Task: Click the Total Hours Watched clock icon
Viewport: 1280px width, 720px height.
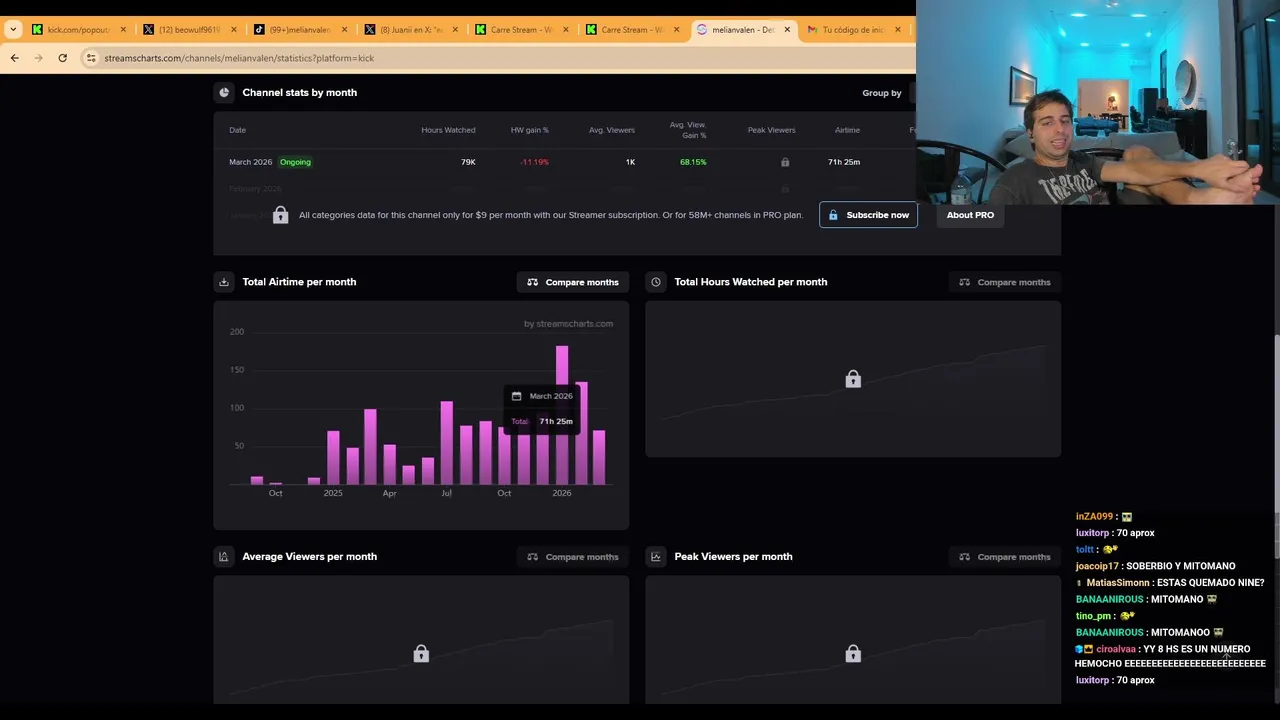Action: click(656, 282)
